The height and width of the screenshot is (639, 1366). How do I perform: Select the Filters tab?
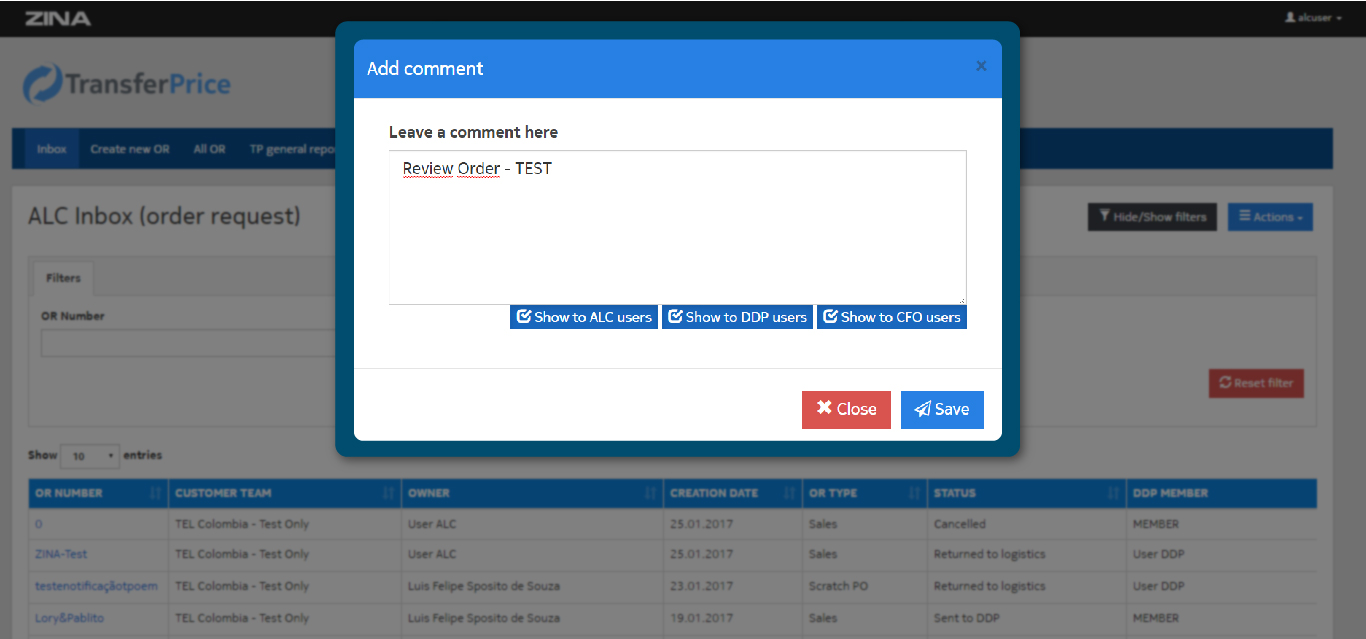[x=63, y=278]
